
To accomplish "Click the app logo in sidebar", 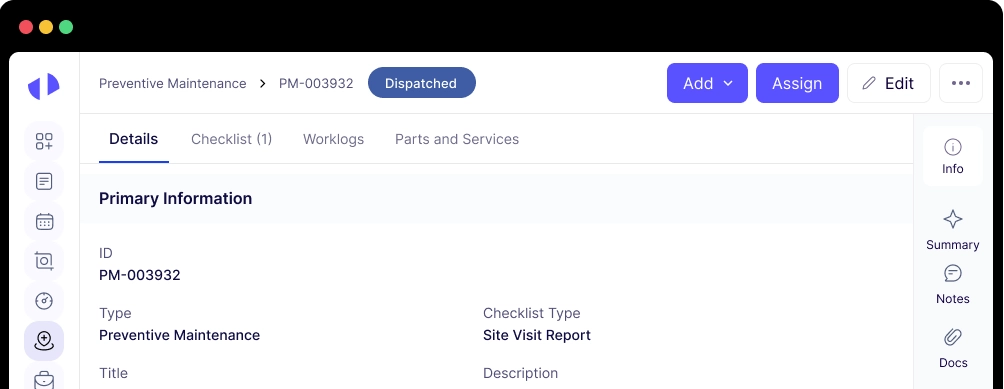I will tap(44, 86).
